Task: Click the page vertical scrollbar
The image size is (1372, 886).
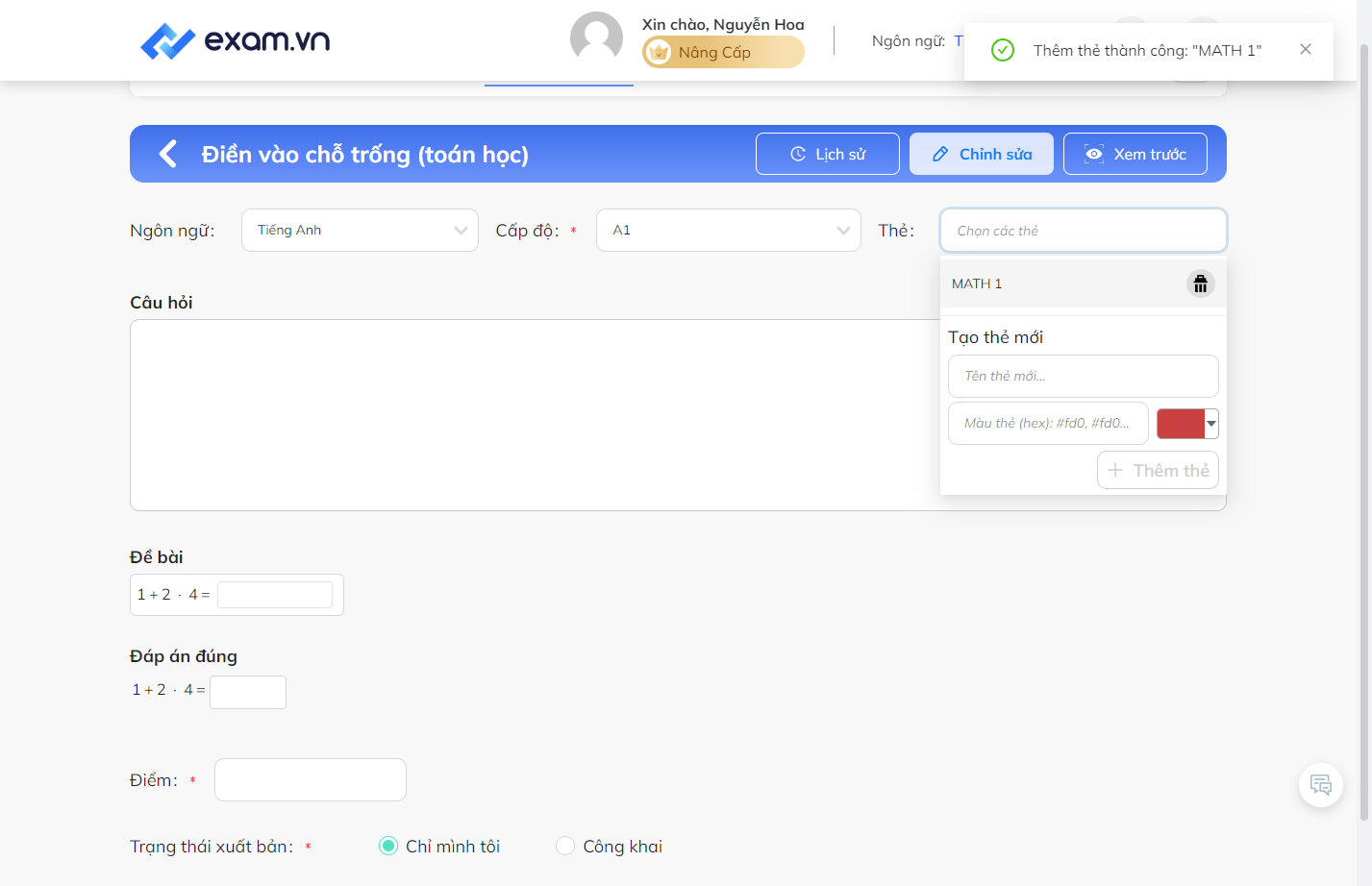Action: tap(1364, 432)
